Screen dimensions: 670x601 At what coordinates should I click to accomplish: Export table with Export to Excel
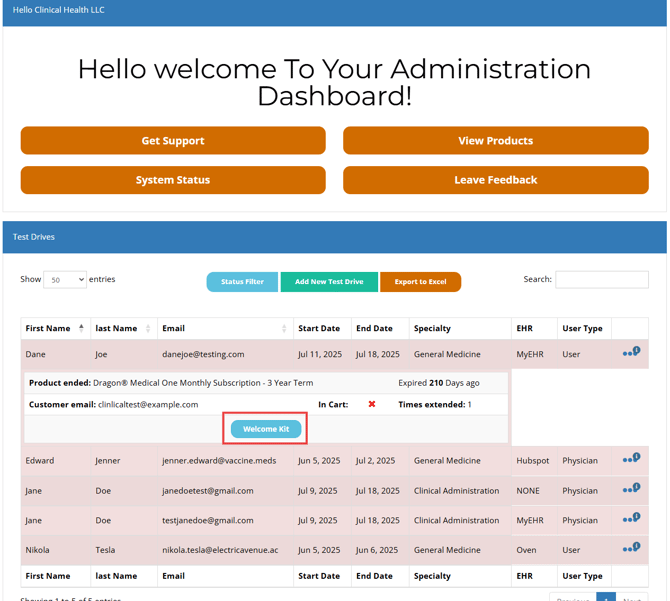[x=420, y=282]
